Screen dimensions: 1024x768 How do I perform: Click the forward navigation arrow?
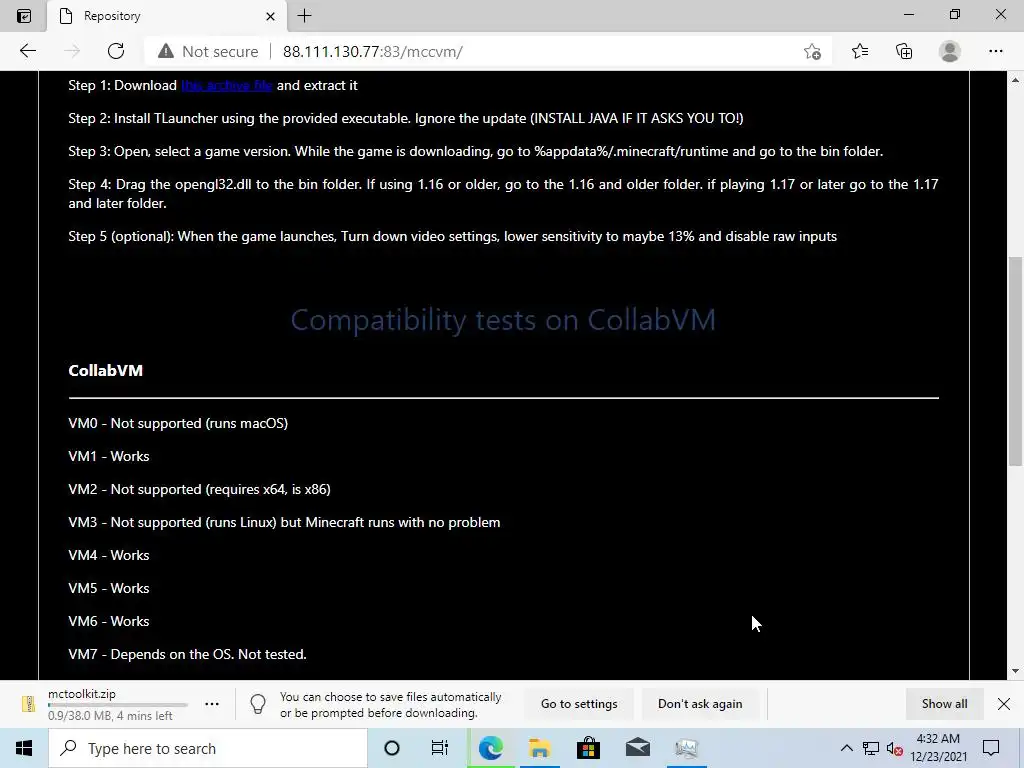pyautogui.click(x=72, y=51)
